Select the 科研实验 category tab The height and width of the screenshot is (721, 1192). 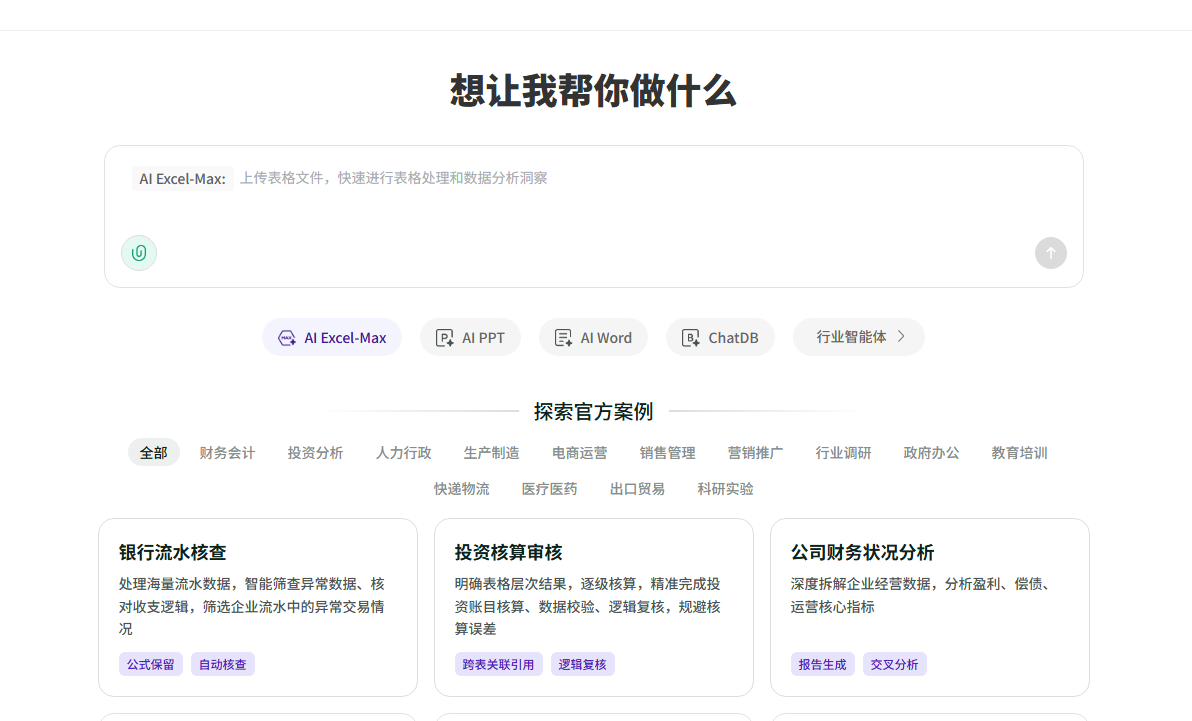725,488
